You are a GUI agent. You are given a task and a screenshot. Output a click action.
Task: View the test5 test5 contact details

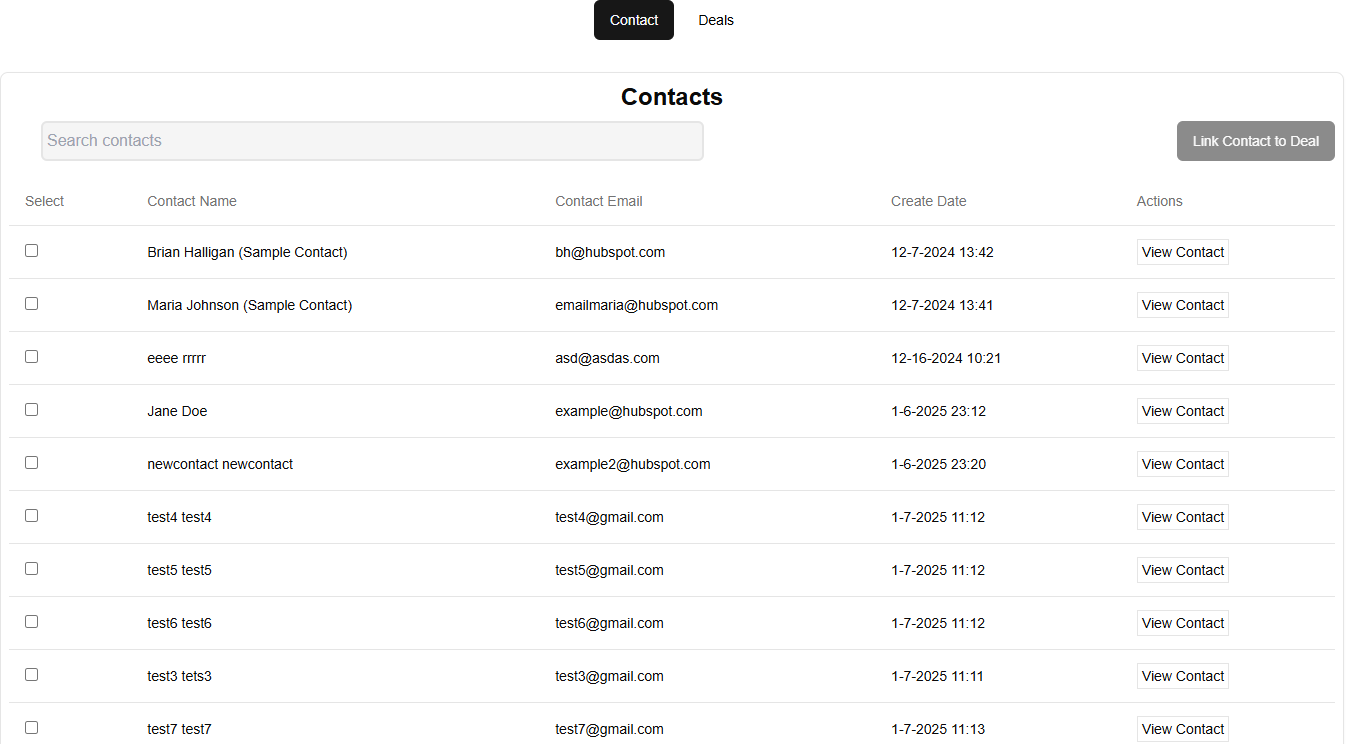click(x=1182, y=570)
